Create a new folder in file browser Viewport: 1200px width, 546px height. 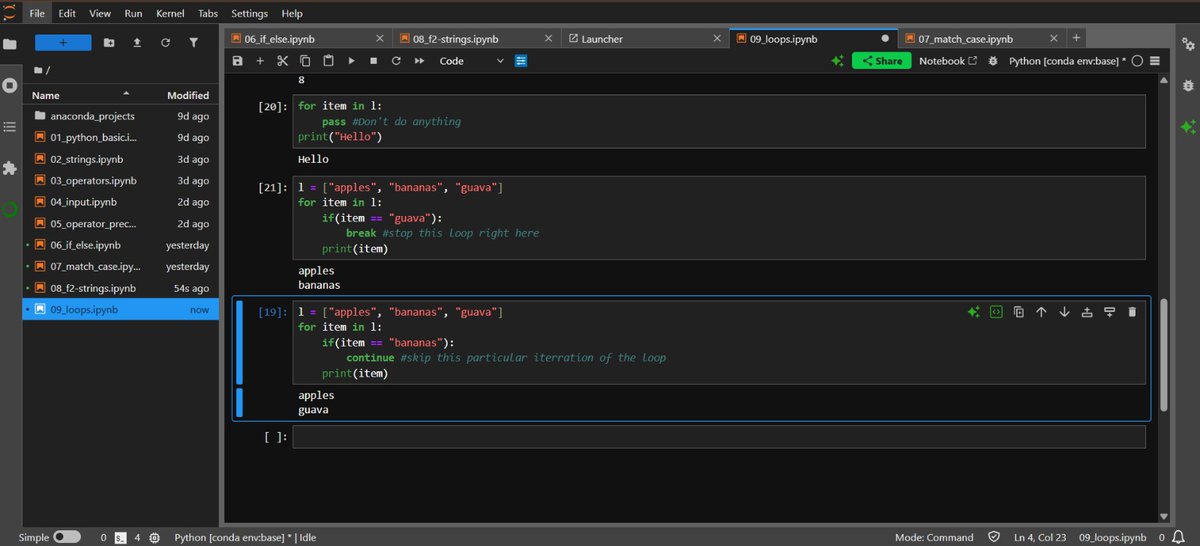click(109, 43)
